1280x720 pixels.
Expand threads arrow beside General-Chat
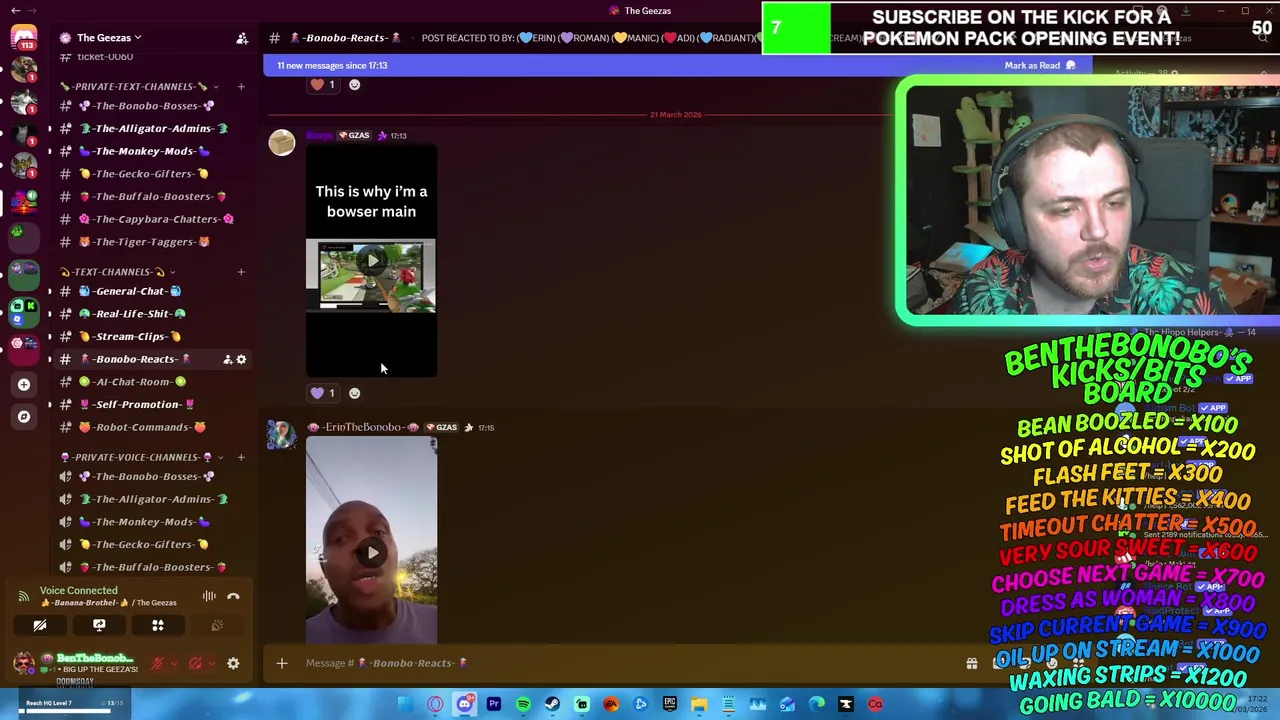point(49,291)
